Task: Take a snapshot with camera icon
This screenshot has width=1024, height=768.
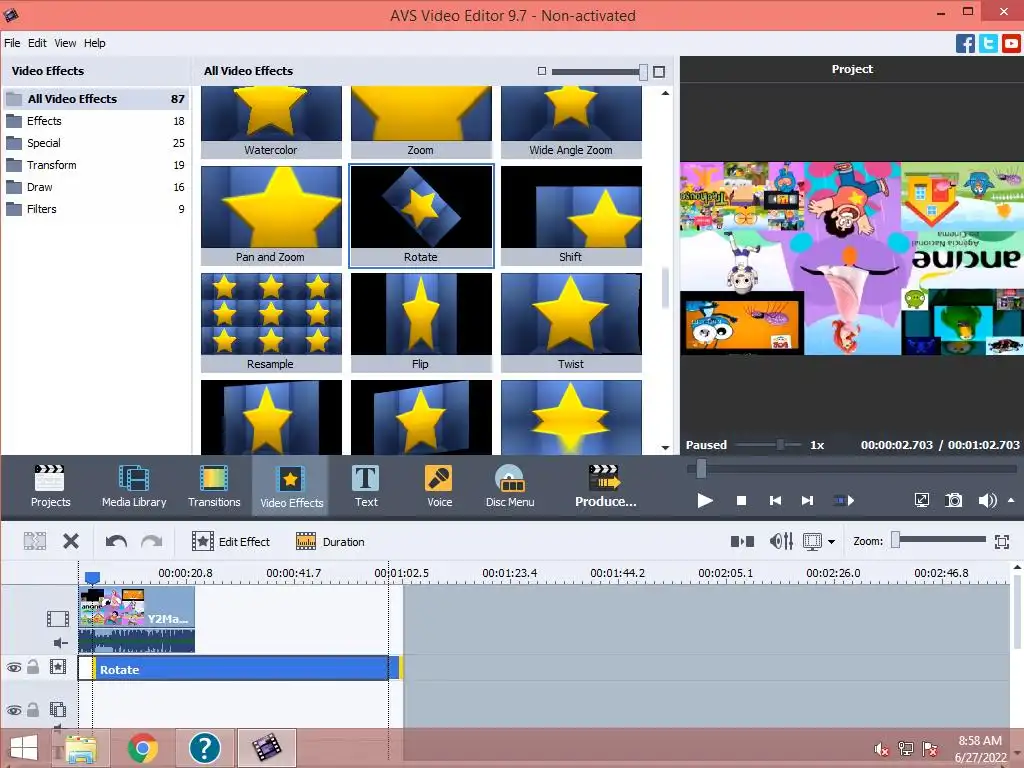Action: [x=953, y=500]
